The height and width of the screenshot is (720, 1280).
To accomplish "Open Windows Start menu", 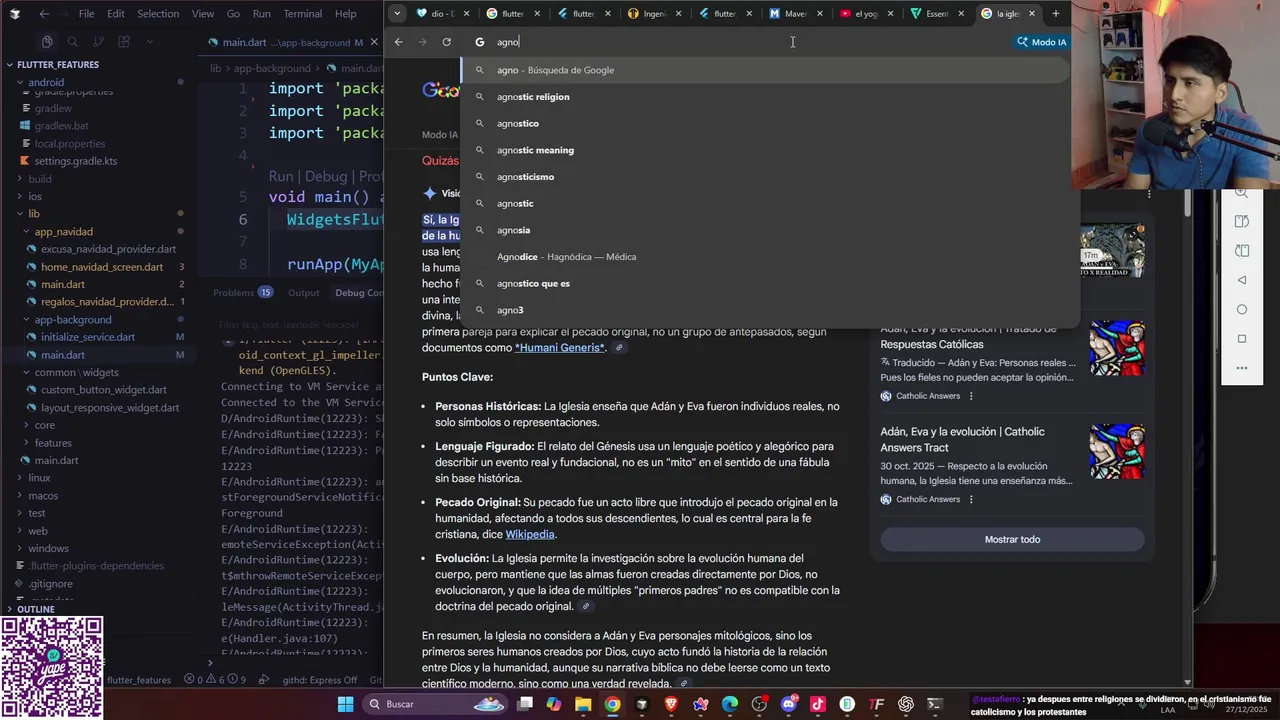I will tap(345, 704).
